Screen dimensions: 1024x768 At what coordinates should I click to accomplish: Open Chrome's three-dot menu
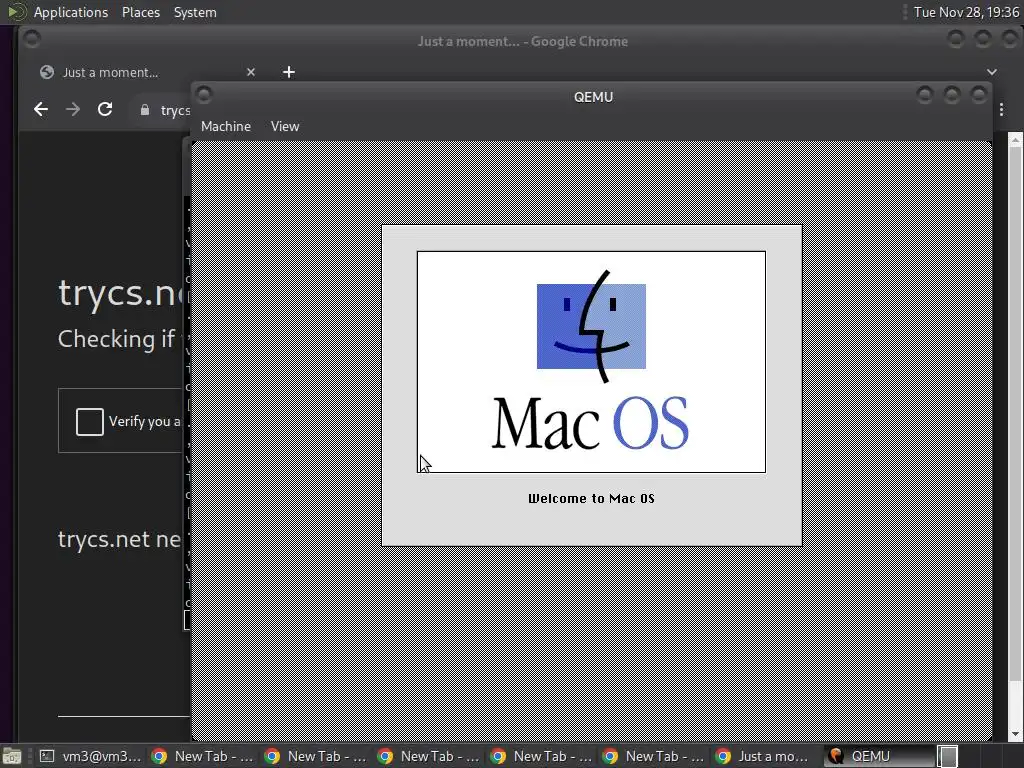point(1001,110)
